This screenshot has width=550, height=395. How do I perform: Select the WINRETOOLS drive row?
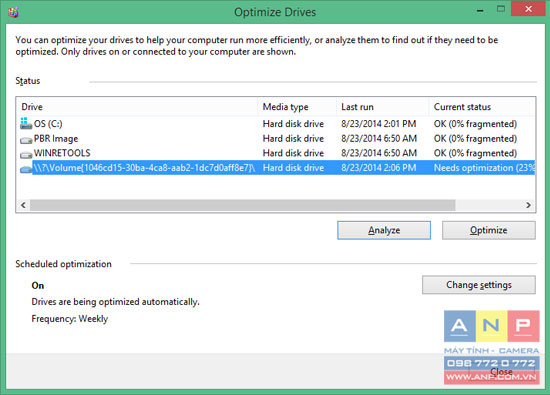pos(275,153)
